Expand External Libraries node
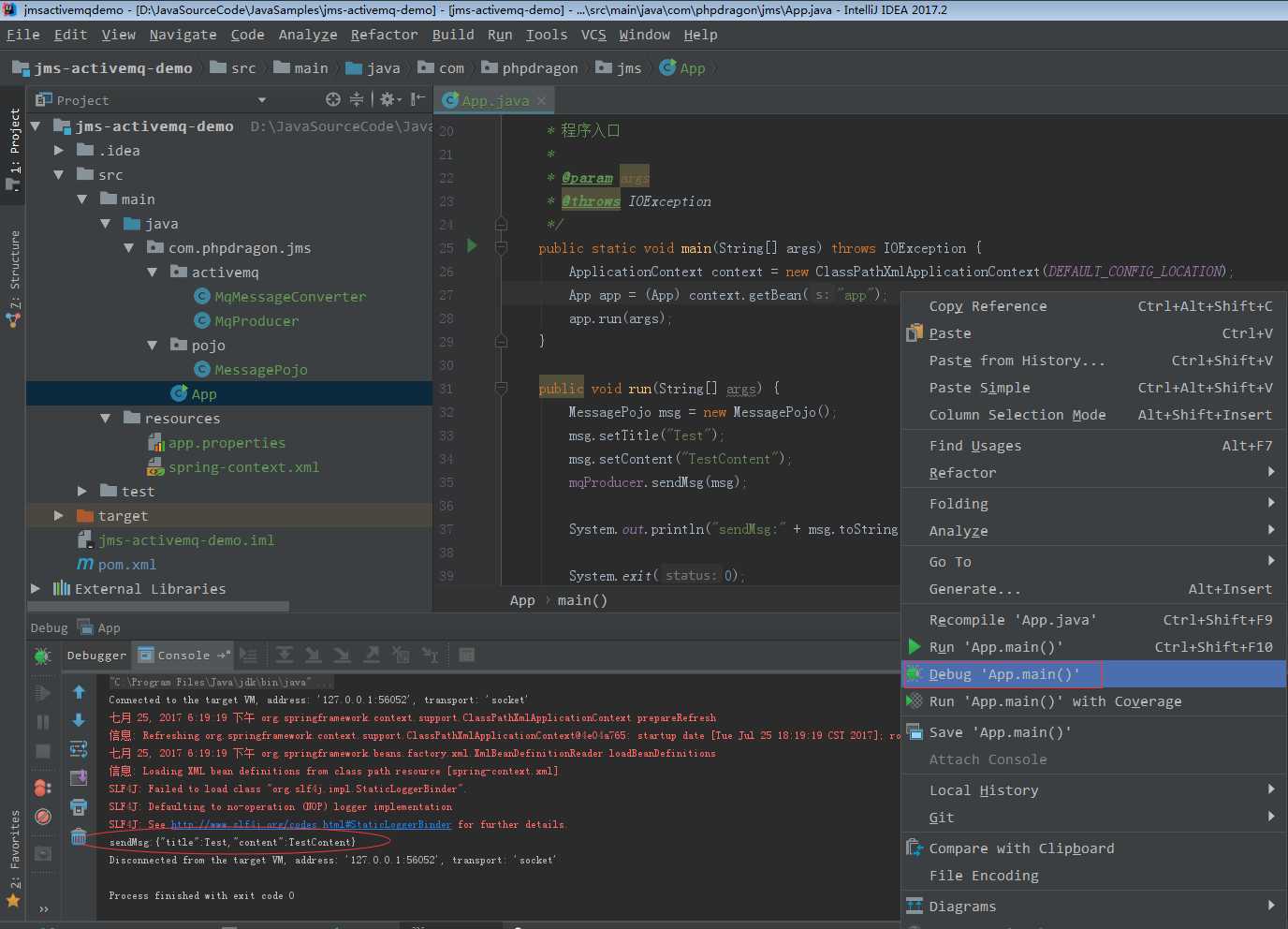This screenshot has height=929, width=1288. (36, 589)
